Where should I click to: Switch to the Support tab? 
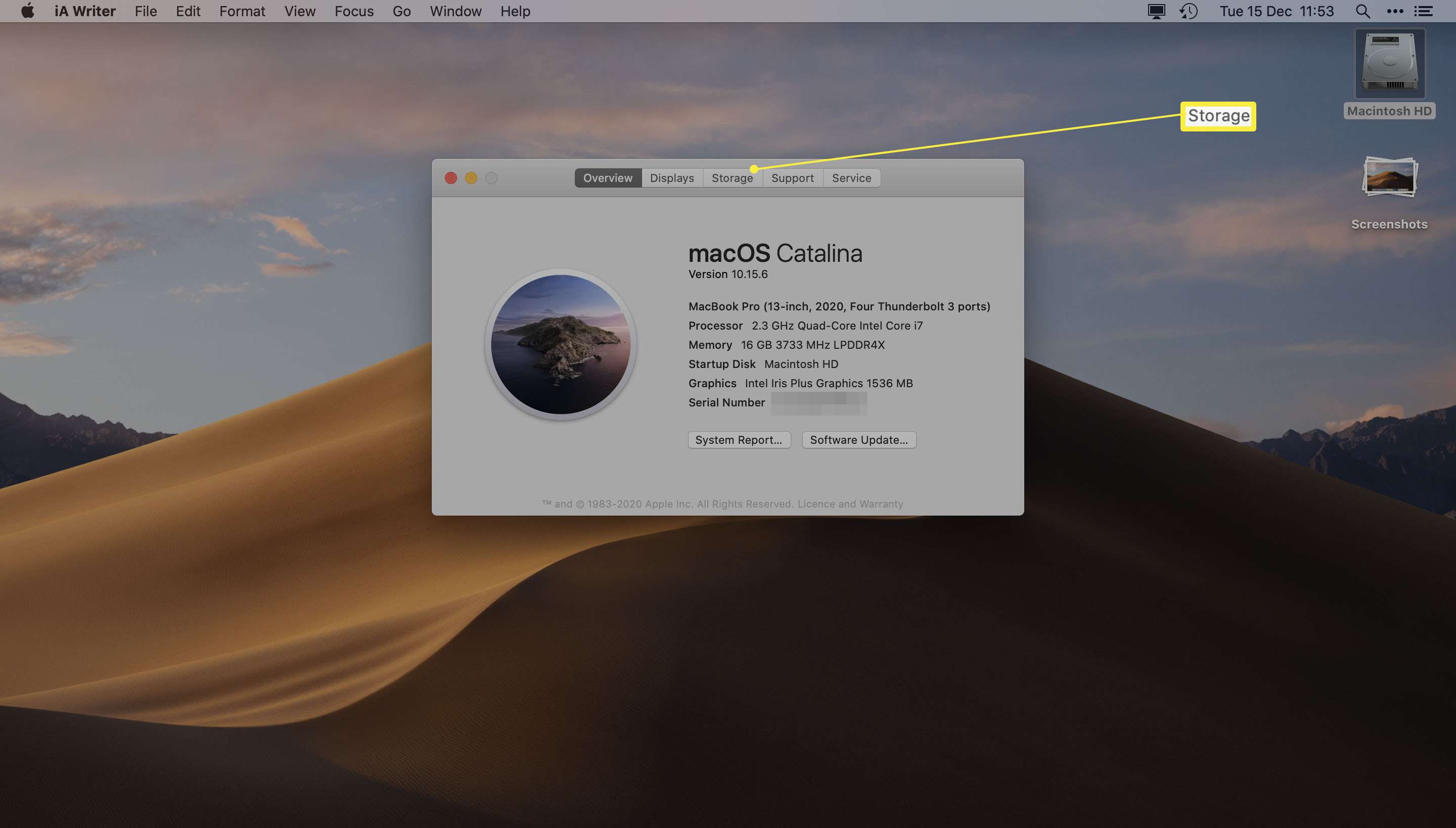[x=793, y=178]
